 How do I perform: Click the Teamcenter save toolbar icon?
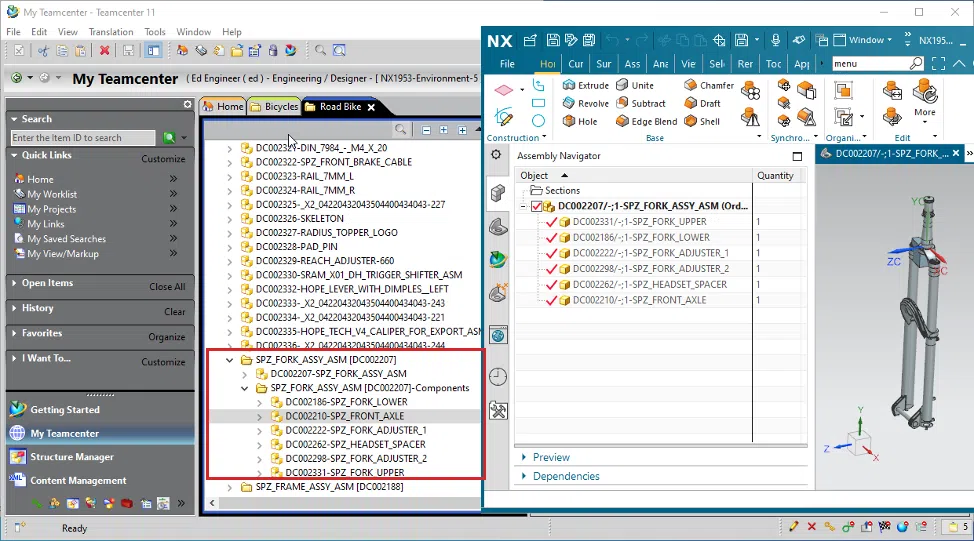[x=128, y=51]
